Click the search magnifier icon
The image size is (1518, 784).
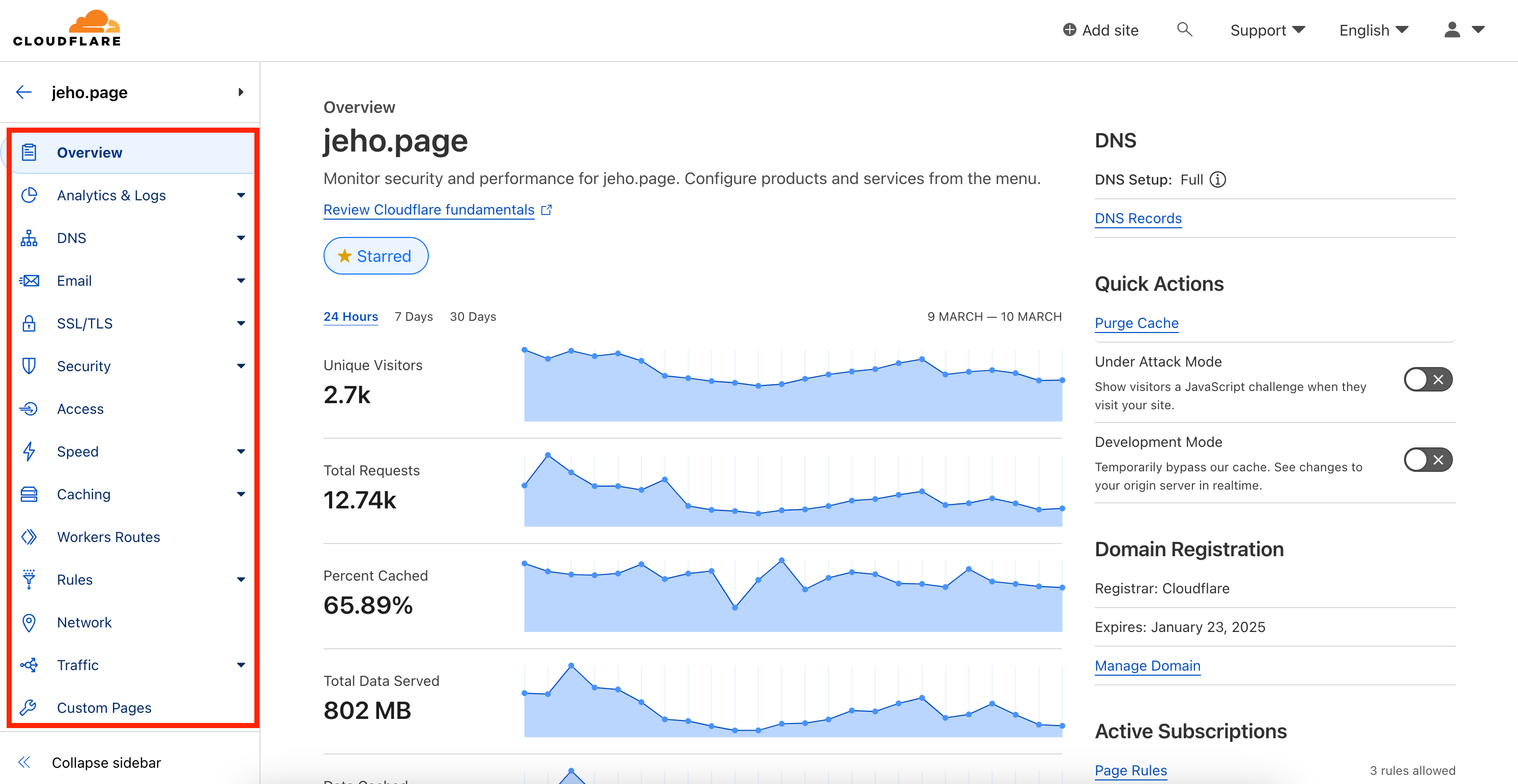coord(1184,29)
